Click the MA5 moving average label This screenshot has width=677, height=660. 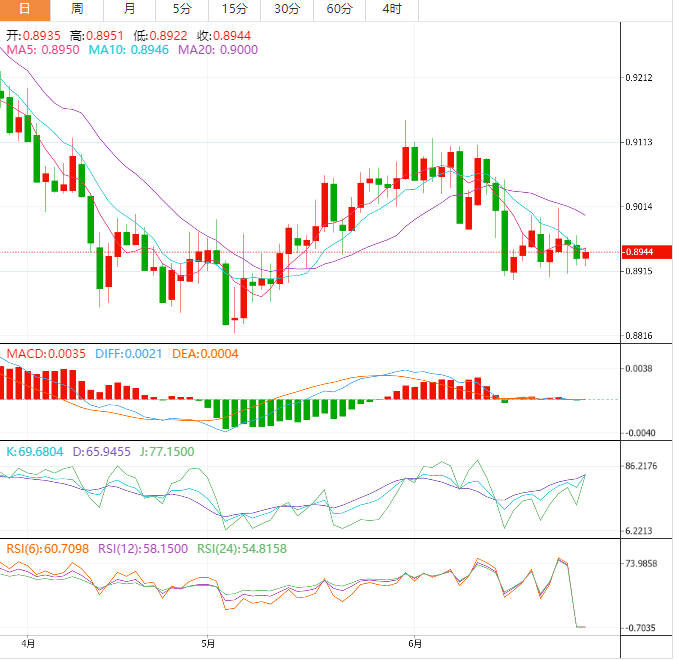(x=42, y=49)
